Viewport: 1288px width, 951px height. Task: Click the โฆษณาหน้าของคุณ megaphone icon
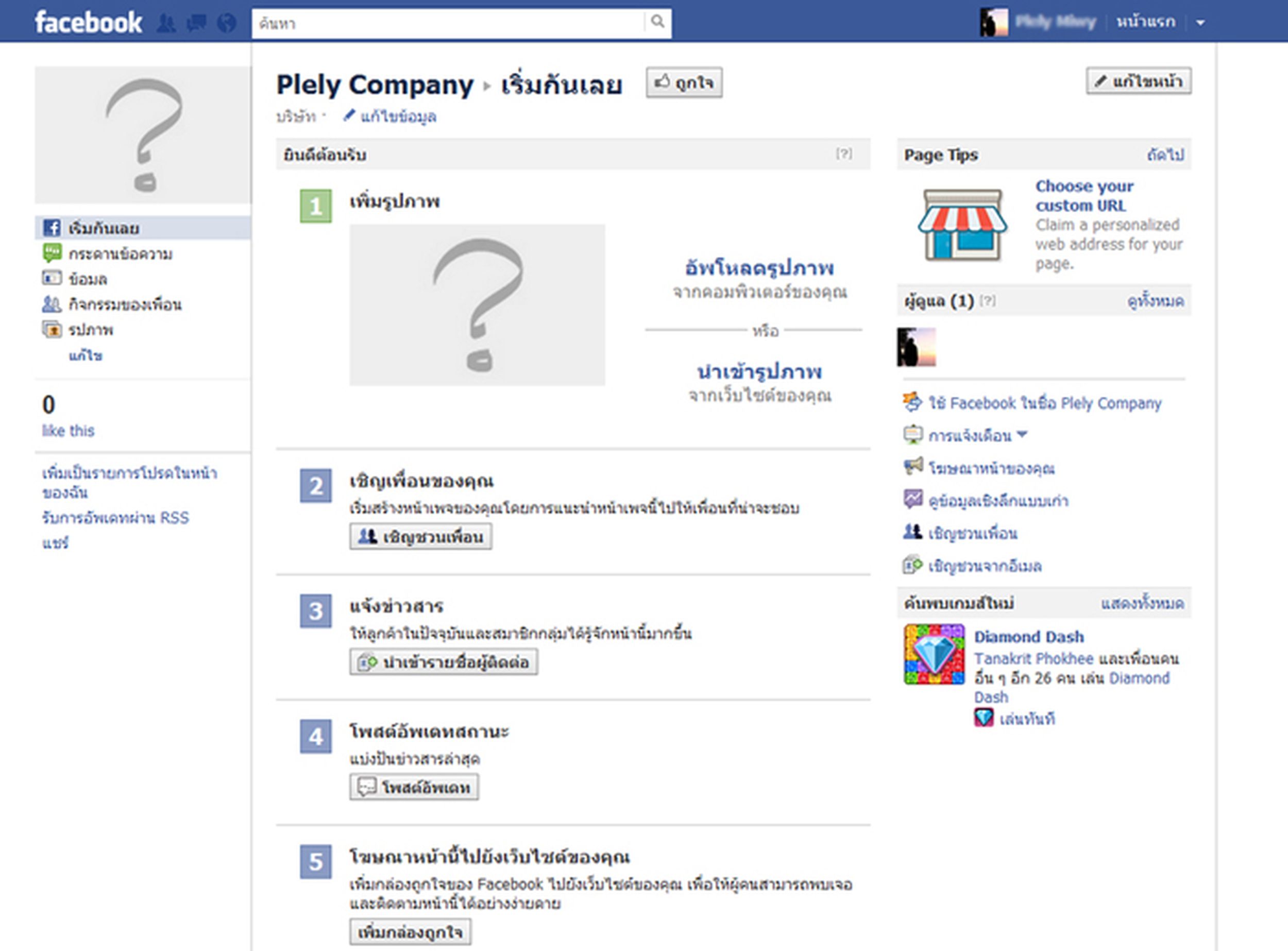(x=913, y=466)
